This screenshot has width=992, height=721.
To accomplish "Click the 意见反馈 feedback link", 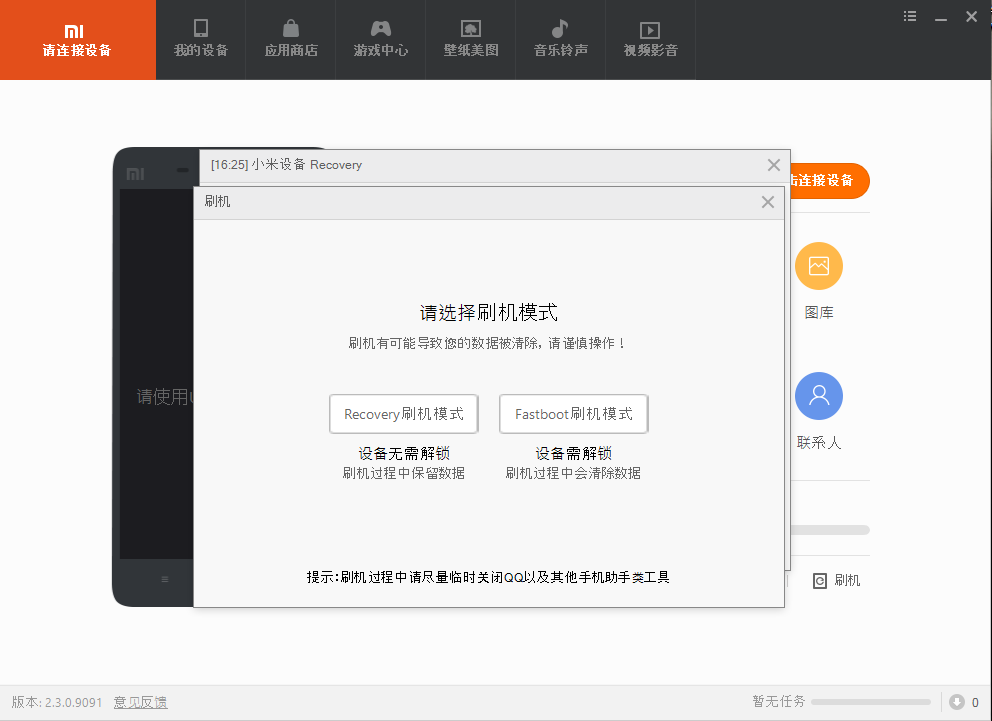I will (x=140, y=702).
